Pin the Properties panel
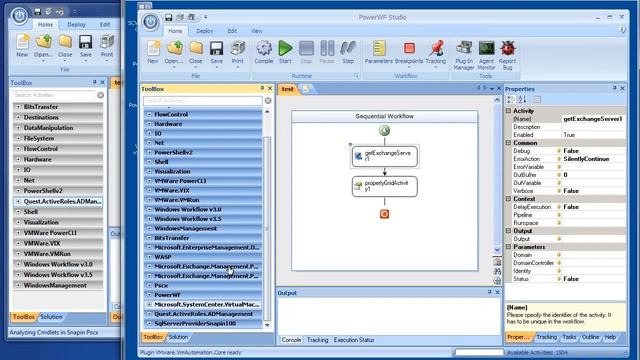This screenshot has height=360, width=640. tap(614, 88)
